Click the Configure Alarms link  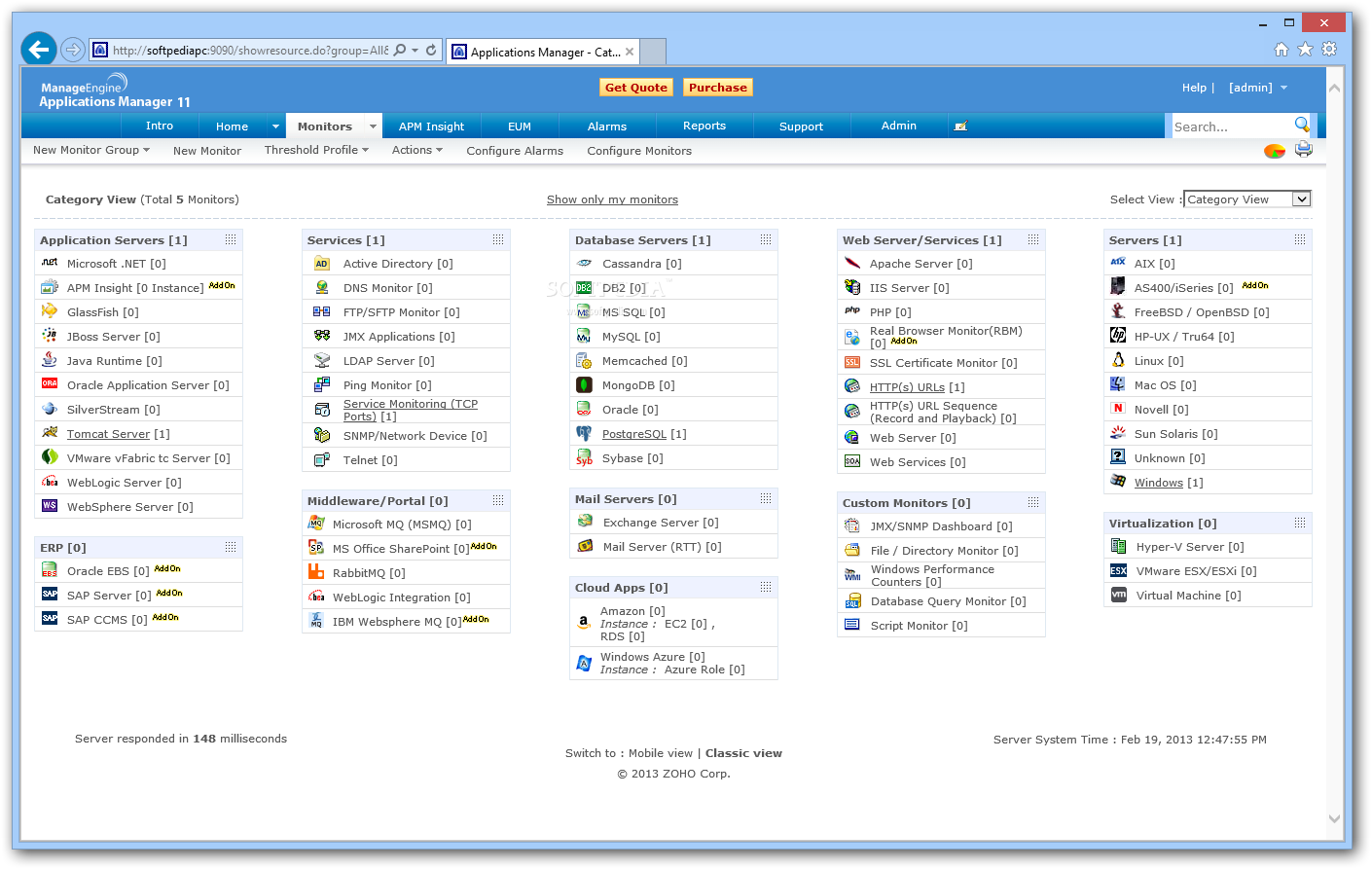click(x=515, y=151)
